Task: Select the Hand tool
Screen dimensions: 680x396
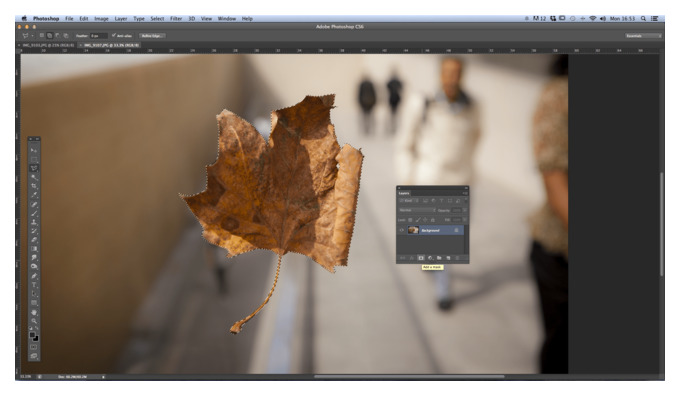Action: pos(34,312)
